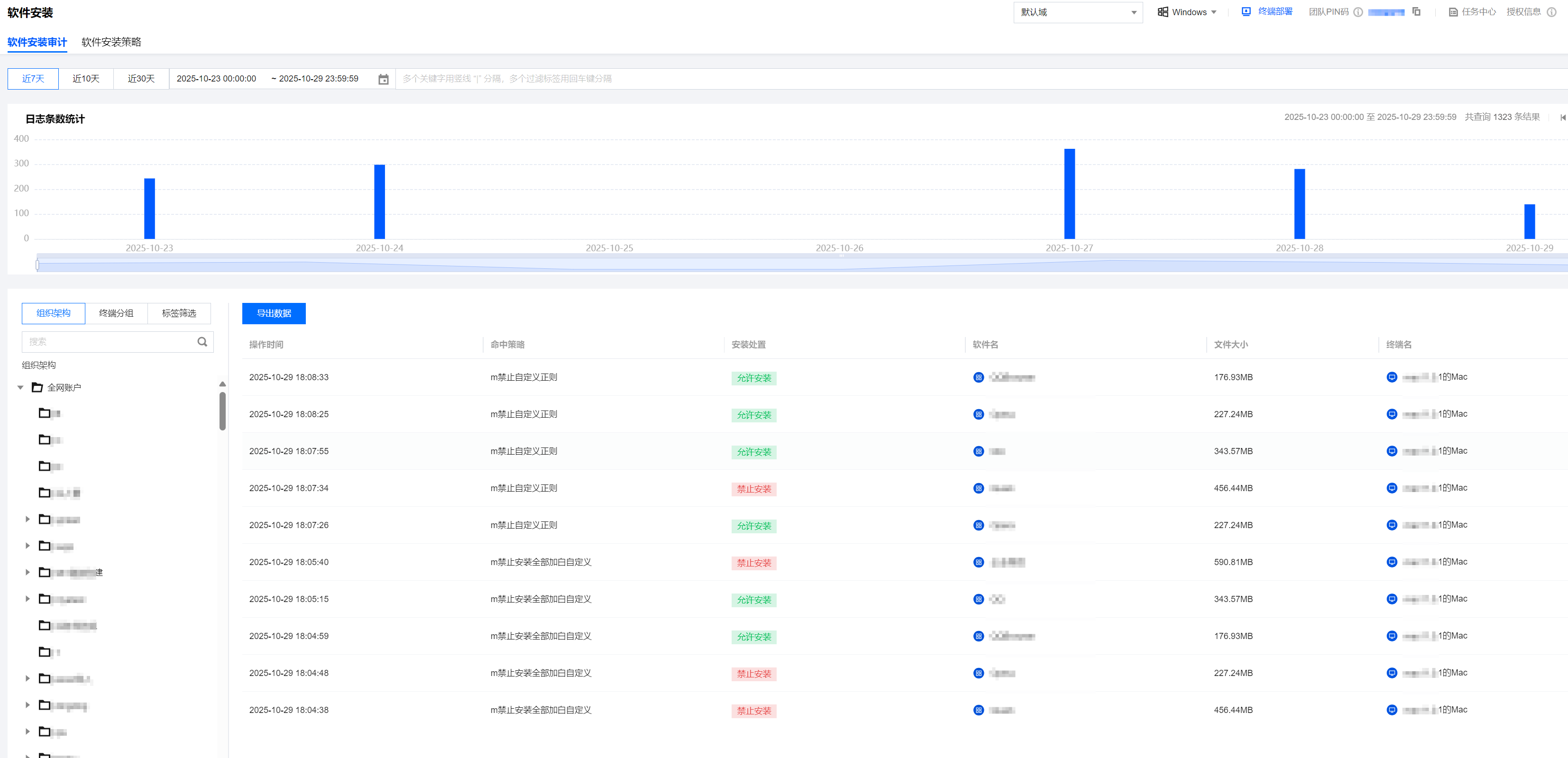
Task: Select the 近10天 time range
Action: [x=86, y=79]
